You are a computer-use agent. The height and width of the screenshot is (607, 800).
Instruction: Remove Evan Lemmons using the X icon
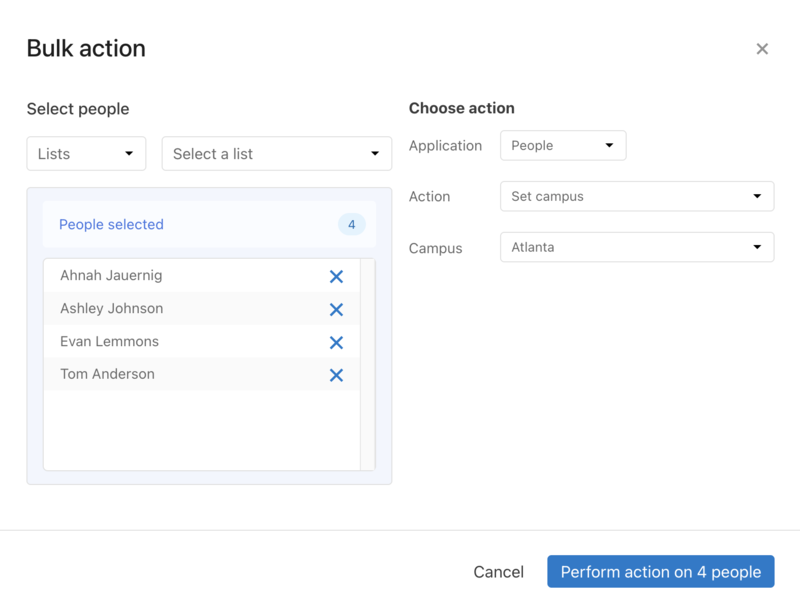336,343
